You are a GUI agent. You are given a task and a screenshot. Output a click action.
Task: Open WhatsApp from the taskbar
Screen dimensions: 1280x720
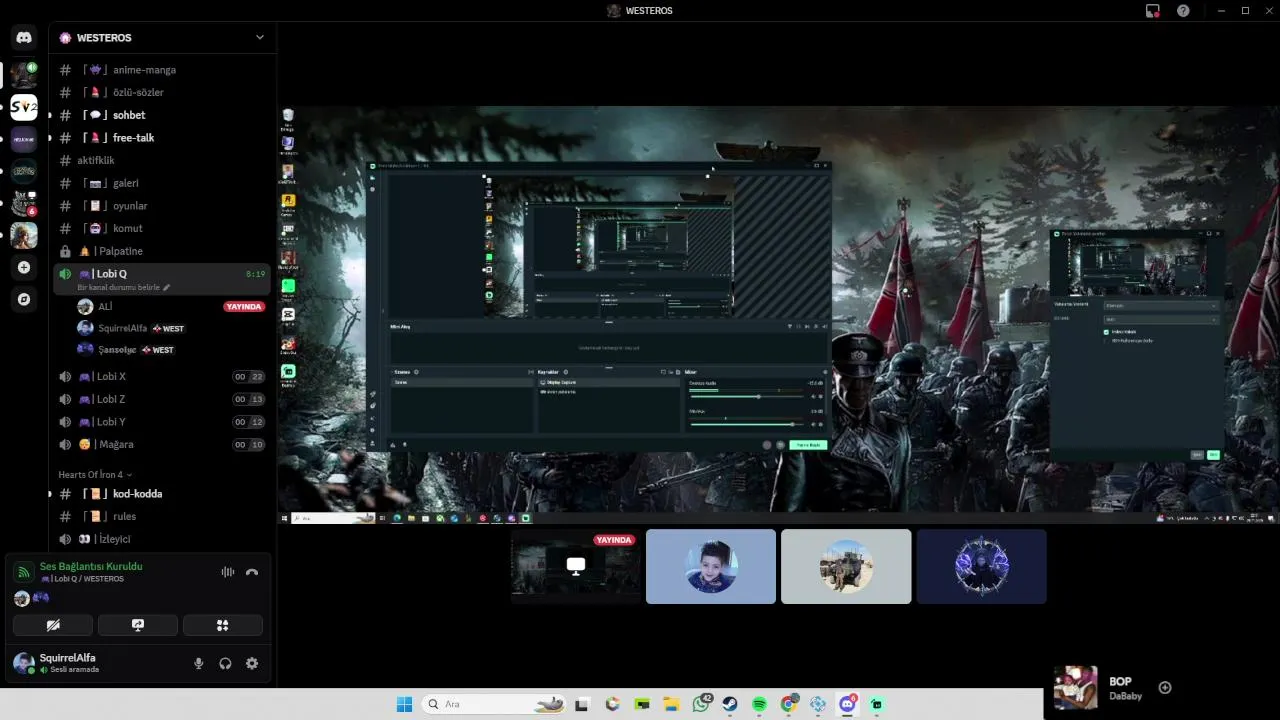(700, 704)
